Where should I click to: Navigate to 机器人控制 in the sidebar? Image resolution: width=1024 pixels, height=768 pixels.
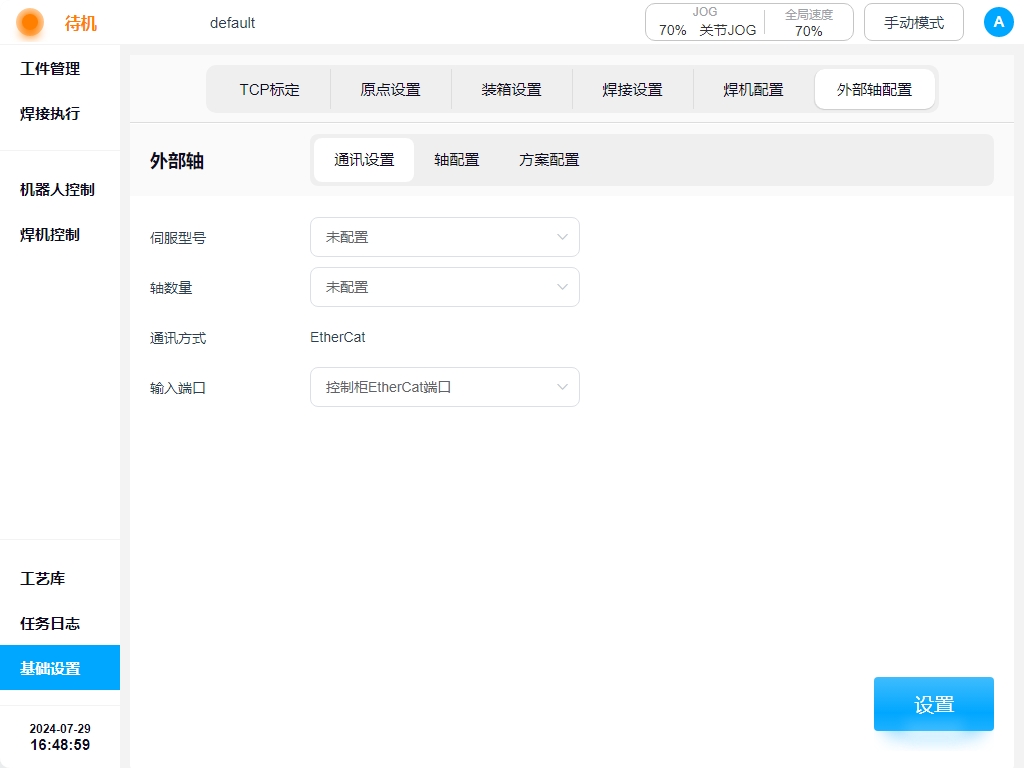(57, 190)
